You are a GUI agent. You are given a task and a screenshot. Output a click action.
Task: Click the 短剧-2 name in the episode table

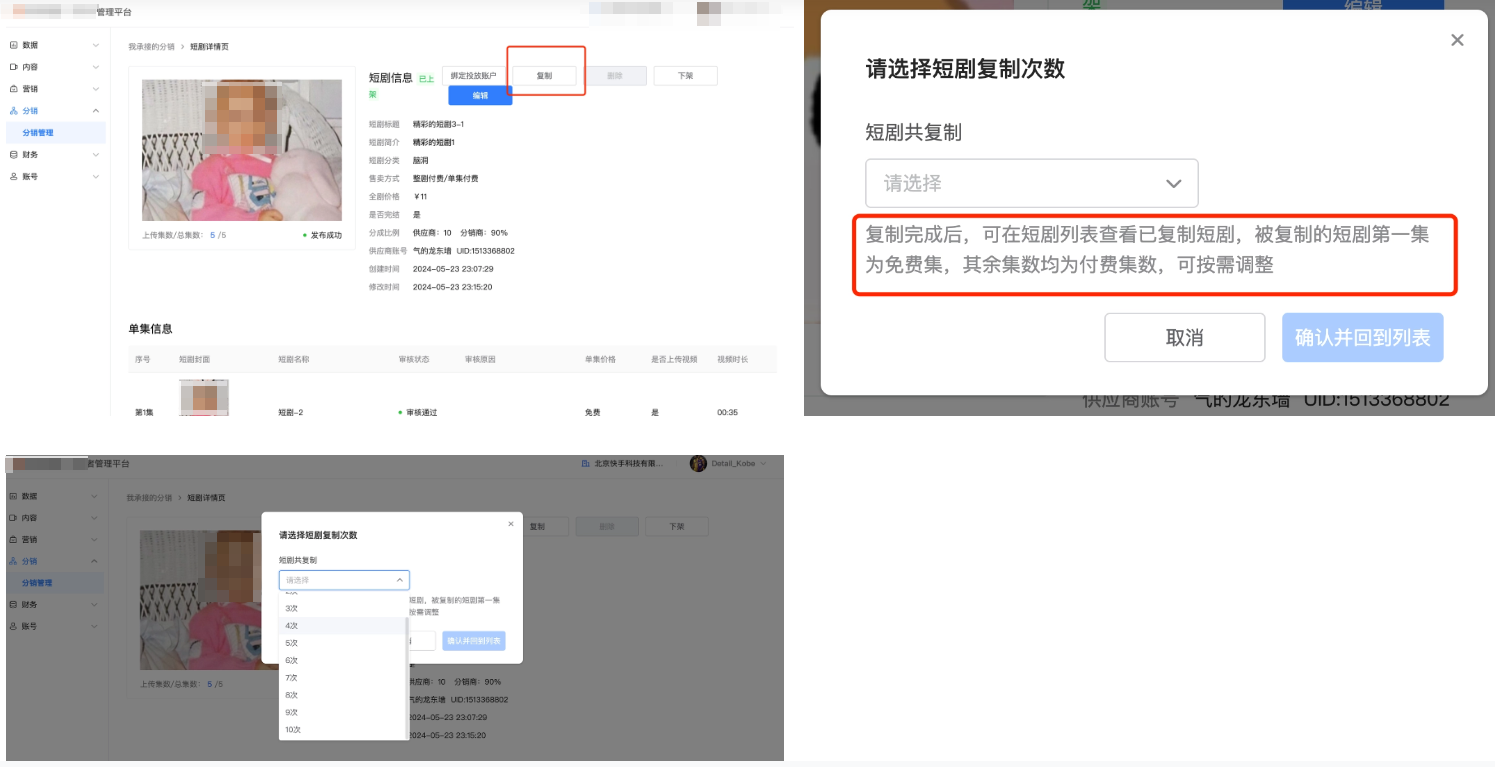coord(291,412)
